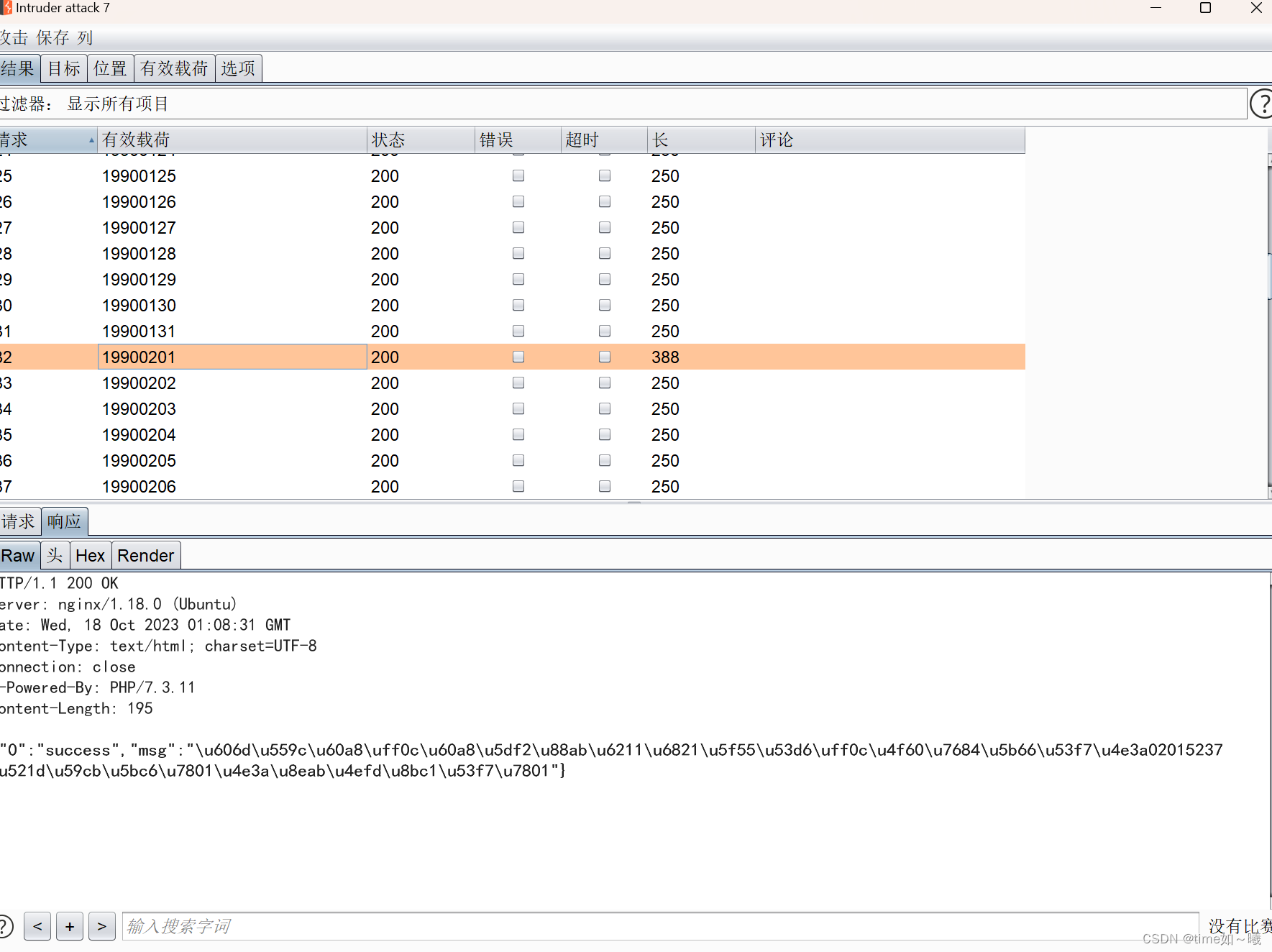Open the 请求 message tab

tap(19, 521)
